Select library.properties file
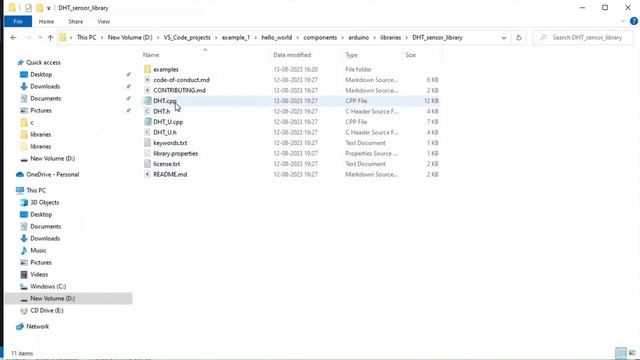This screenshot has height=360, width=640. click(176, 153)
